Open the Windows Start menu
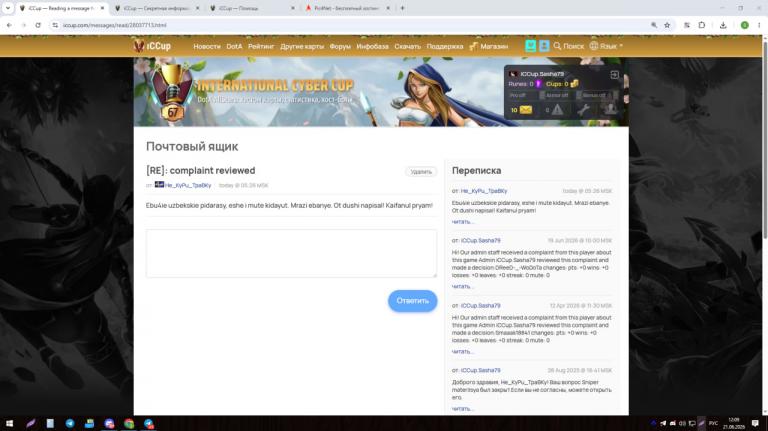Screen dimensions: 768x431 pos(9,423)
